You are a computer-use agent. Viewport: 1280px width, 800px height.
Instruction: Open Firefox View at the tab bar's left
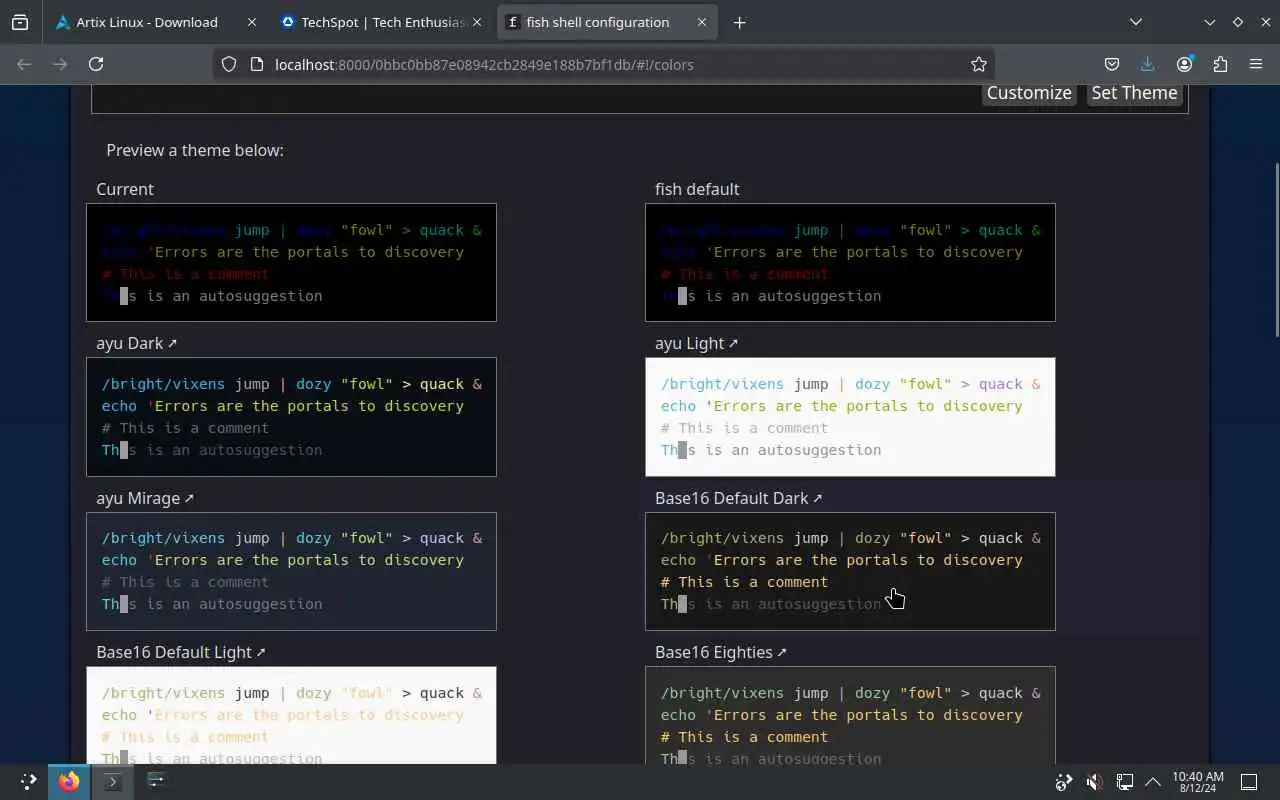pos(20,22)
